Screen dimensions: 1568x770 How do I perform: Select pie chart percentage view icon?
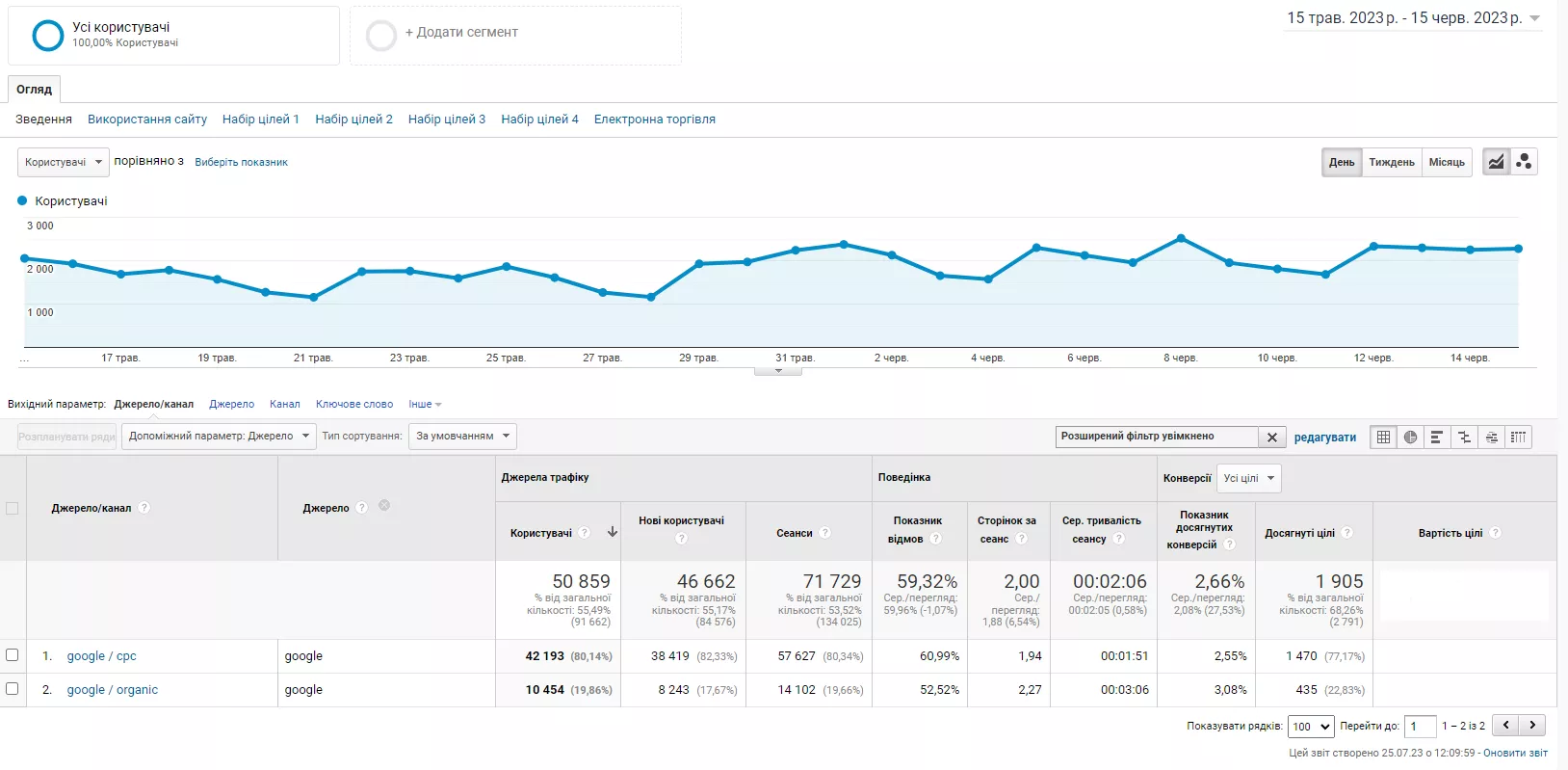pyautogui.click(x=1410, y=437)
